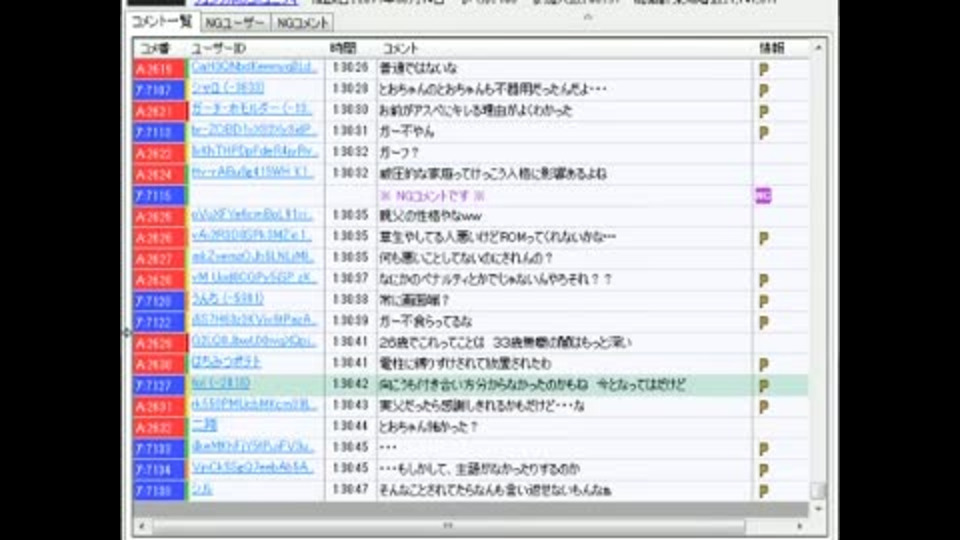This screenshot has width=960, height=540.
Task: Click P icon in highlighted 1:30:42 row
Action: point(763,386)
